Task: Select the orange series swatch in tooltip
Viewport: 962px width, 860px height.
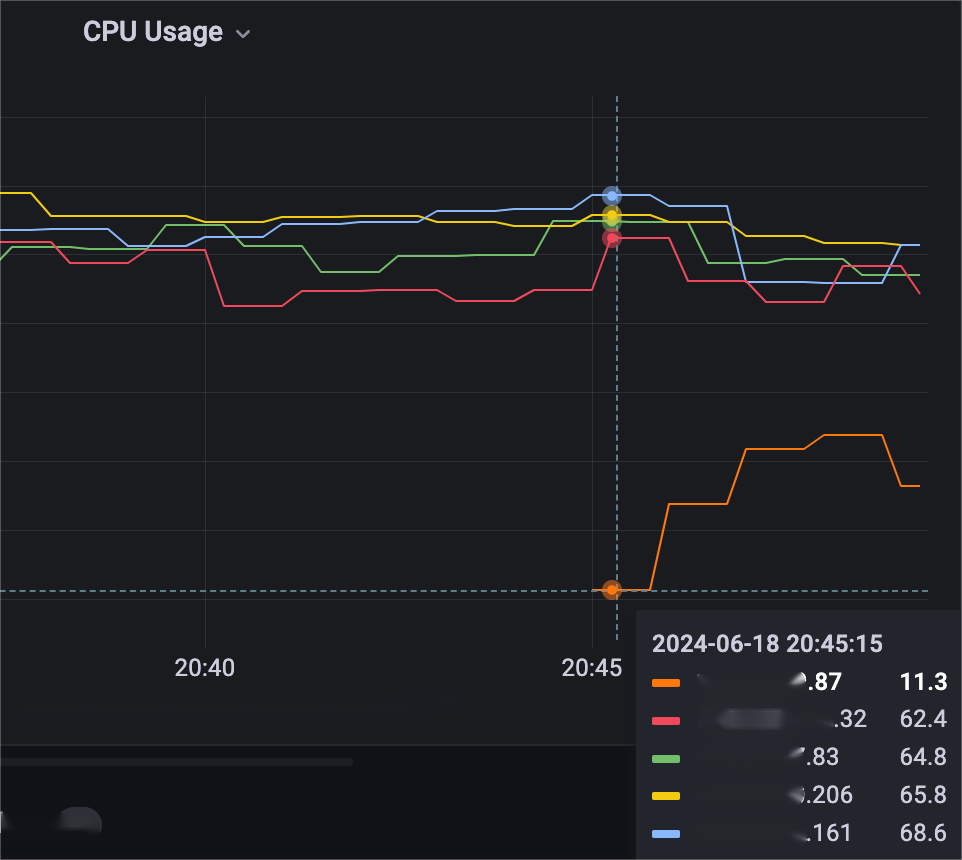Action: [666, 683]
